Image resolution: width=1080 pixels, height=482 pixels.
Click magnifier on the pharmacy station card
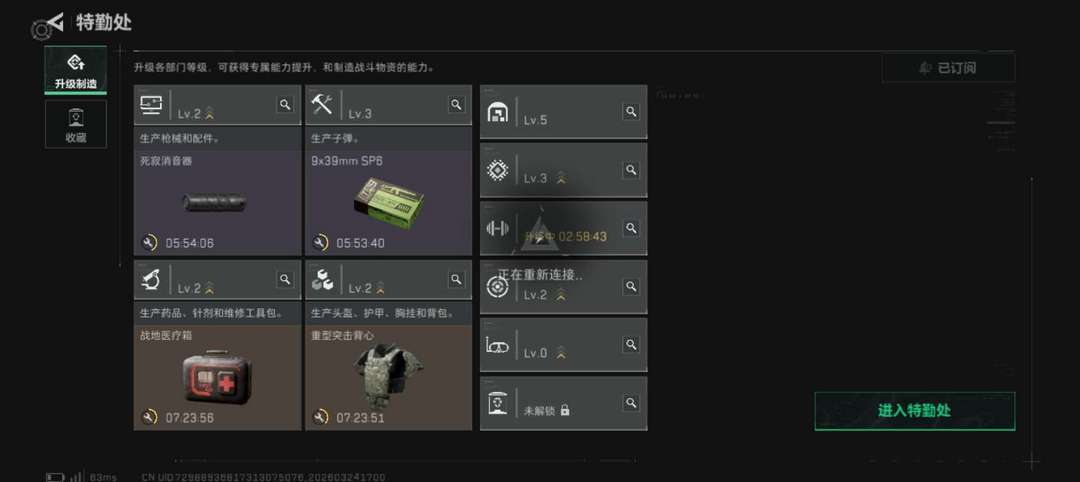point(284,279)
